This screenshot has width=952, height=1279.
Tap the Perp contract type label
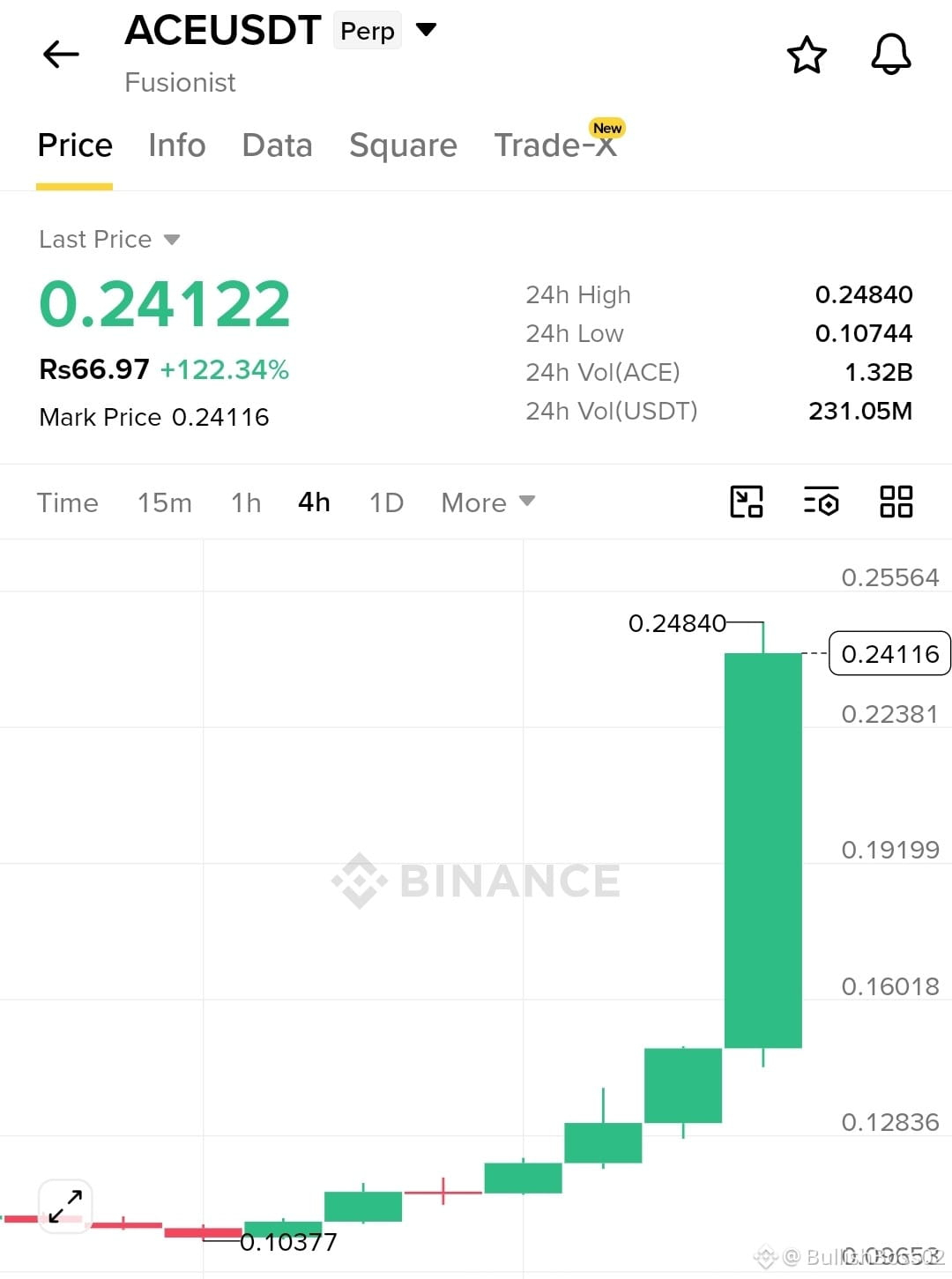368,31
